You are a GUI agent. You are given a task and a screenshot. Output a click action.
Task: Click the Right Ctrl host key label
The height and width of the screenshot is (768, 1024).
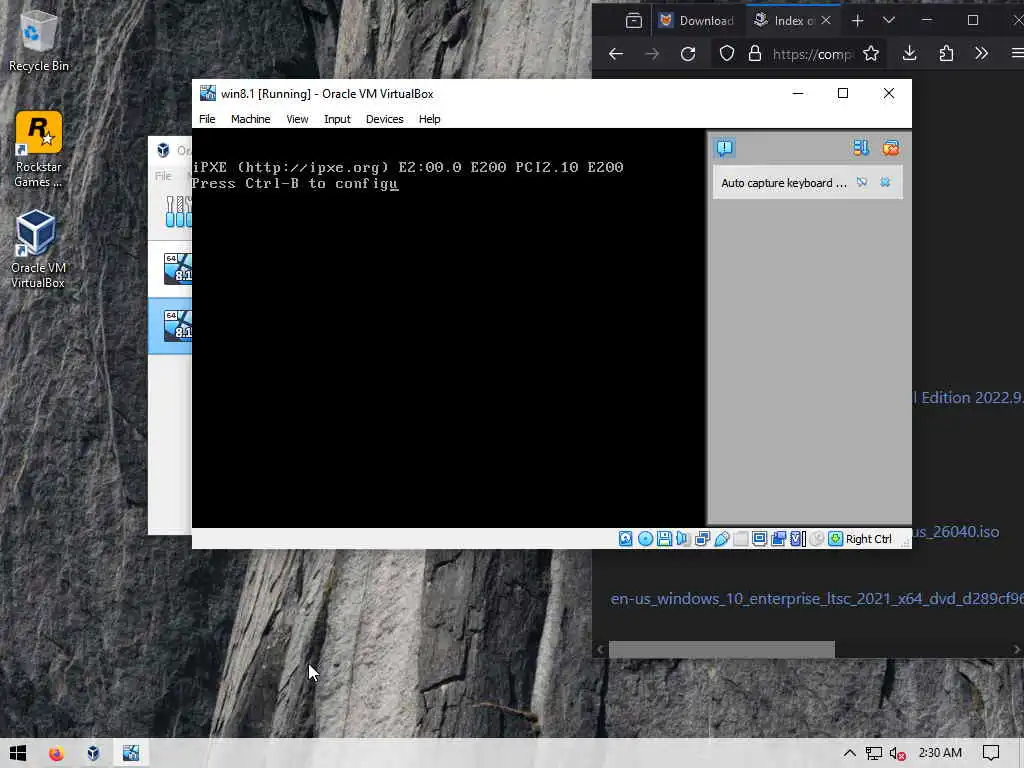869,539
